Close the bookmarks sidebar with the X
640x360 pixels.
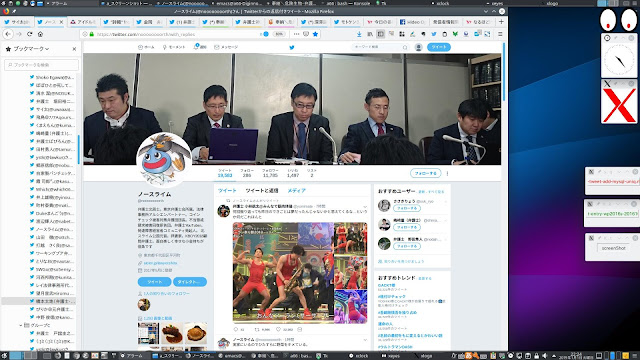pos(74,49)
